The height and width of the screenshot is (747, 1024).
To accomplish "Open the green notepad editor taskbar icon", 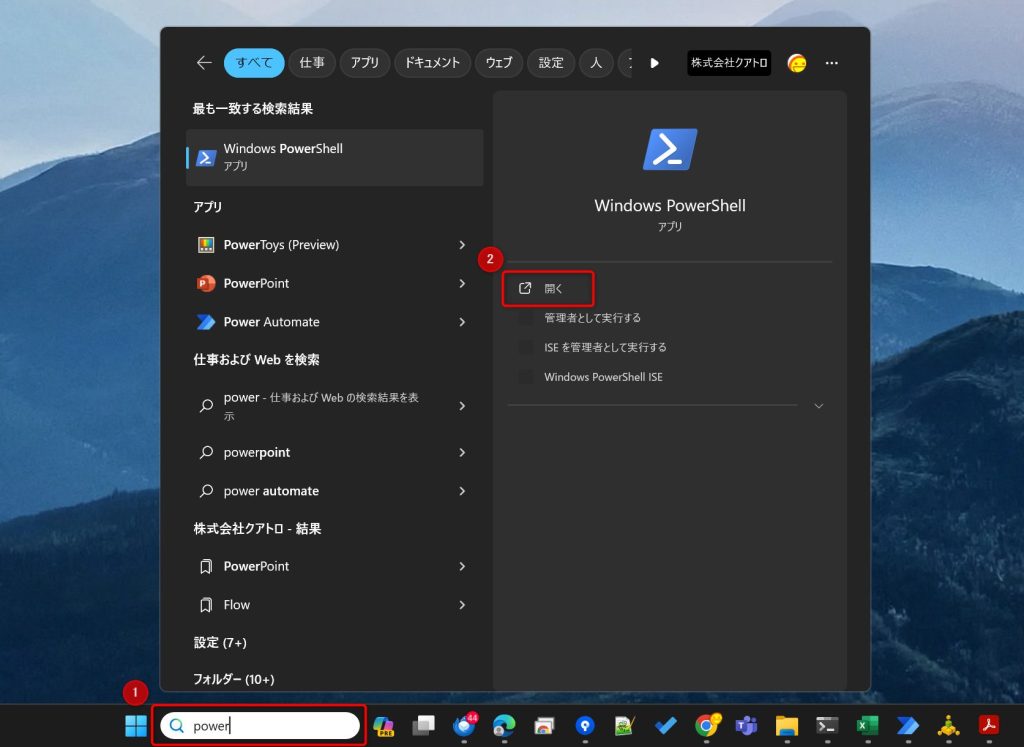I will pos(625,725).
